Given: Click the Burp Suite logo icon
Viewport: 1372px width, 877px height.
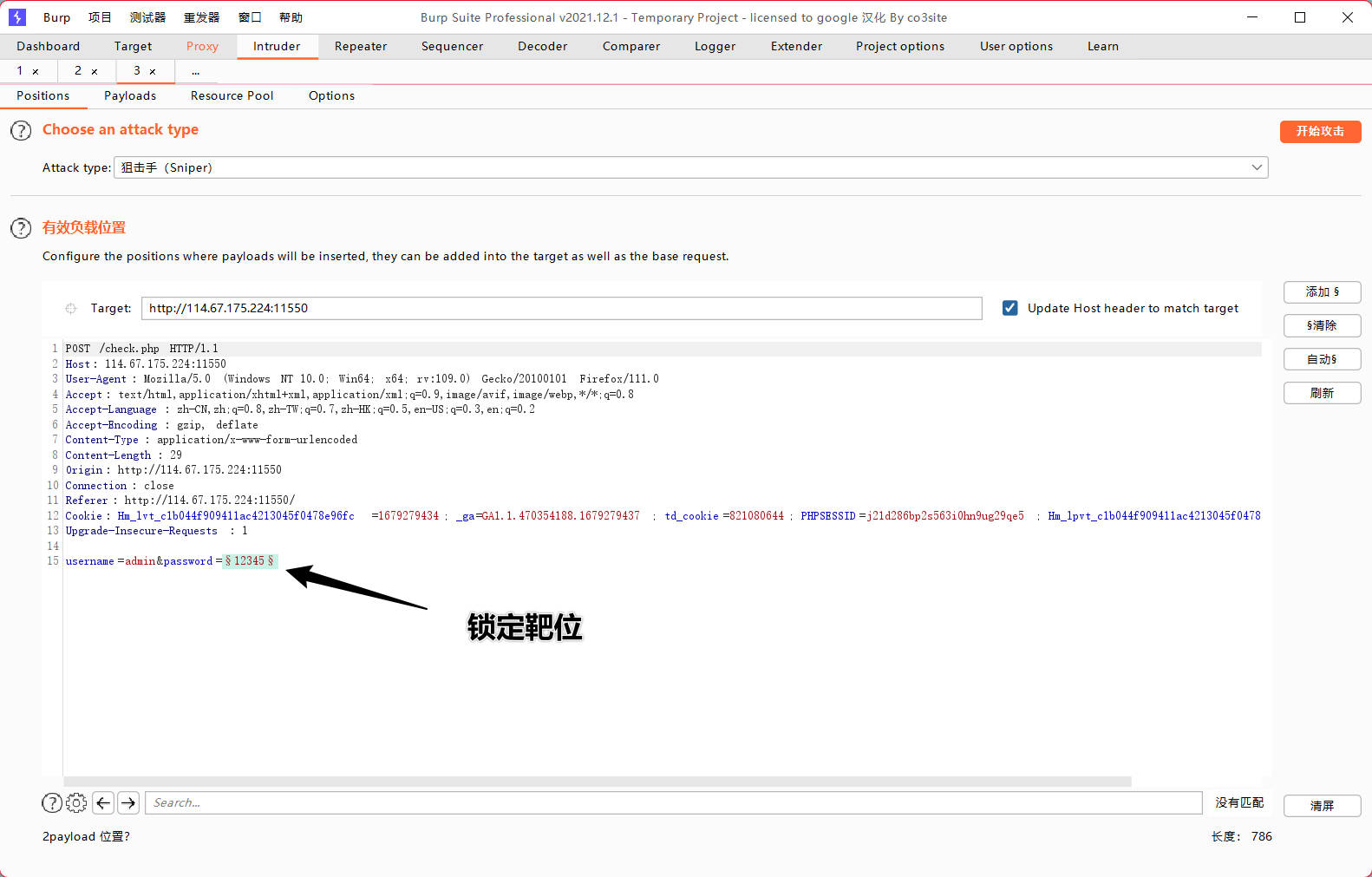Looking at the screenshot, I should click(x=16, y=17).
